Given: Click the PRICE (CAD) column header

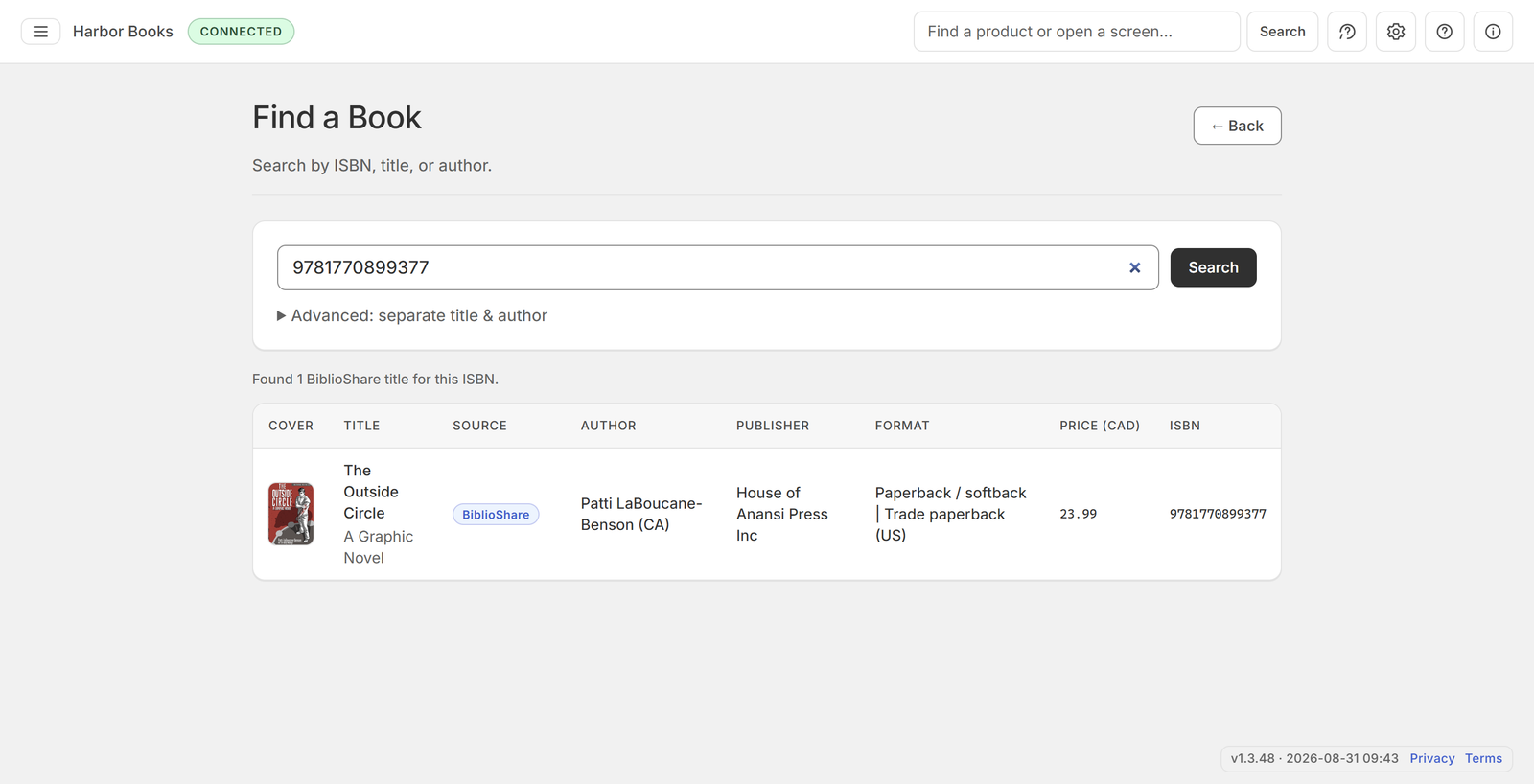Looking at the screenshot, I should (x=1100, y=426).
